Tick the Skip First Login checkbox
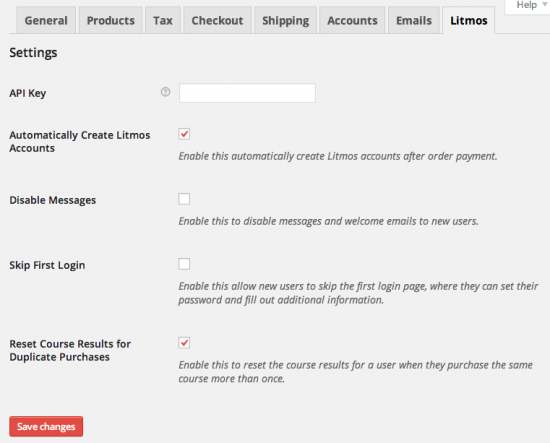Viewport: 550px width, 443px height. coord(184,264)
